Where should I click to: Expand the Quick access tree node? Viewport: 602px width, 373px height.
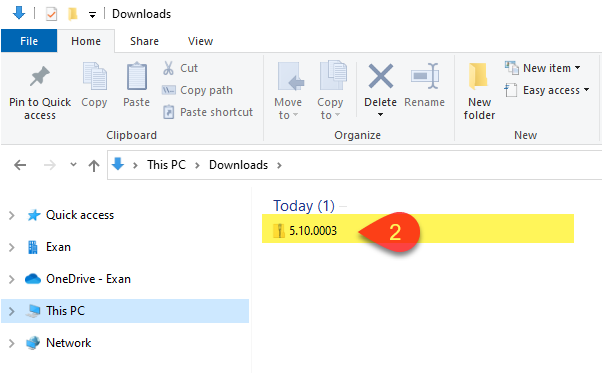(12, 215)
